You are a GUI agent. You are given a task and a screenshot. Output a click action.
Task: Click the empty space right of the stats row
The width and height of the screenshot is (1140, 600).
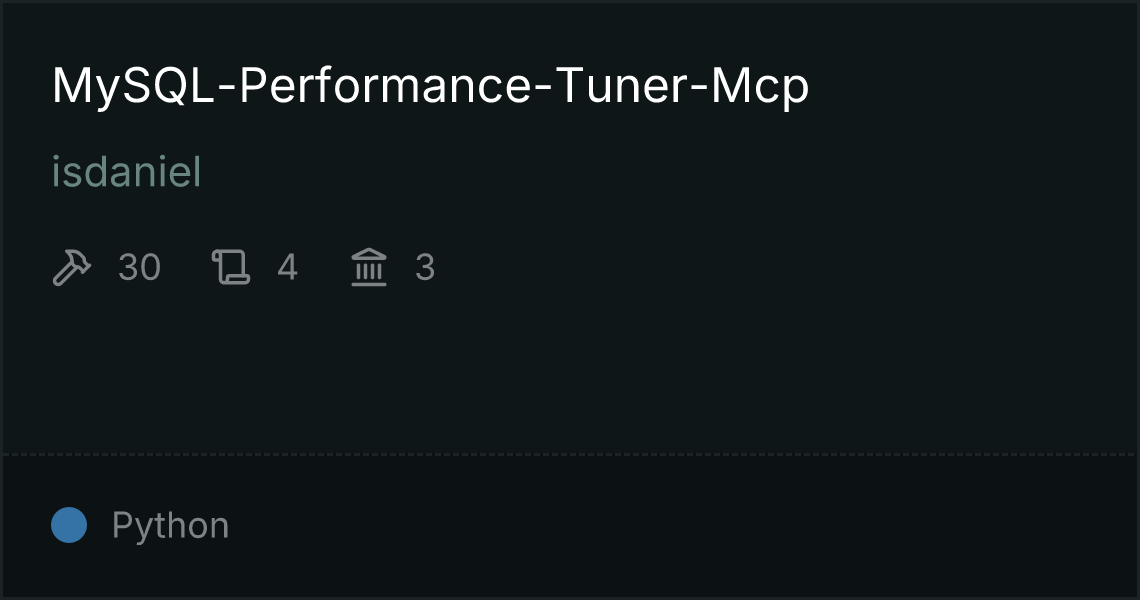point(780,268)
